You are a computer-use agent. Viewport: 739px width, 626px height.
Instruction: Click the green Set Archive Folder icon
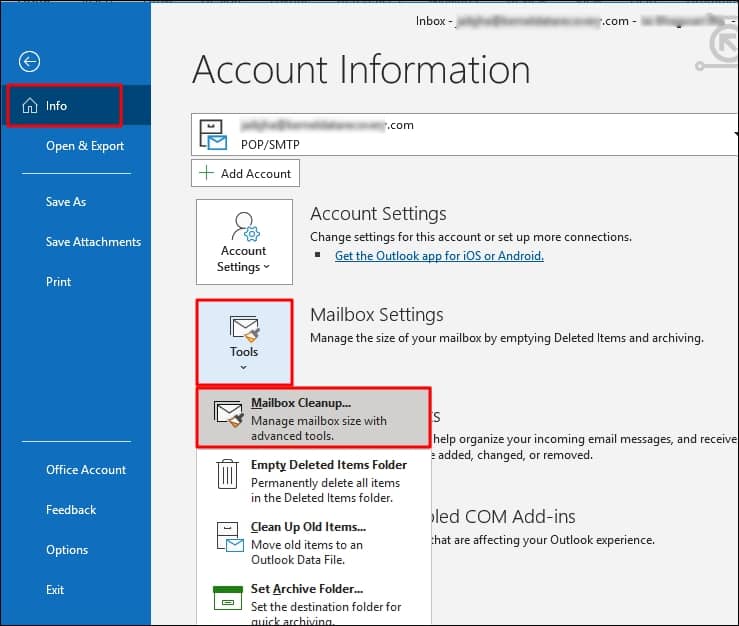(x=228, y=598)
